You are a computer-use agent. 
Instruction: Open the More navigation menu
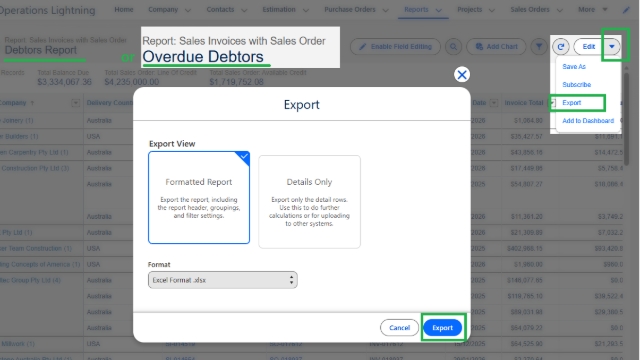click(592, 9)
